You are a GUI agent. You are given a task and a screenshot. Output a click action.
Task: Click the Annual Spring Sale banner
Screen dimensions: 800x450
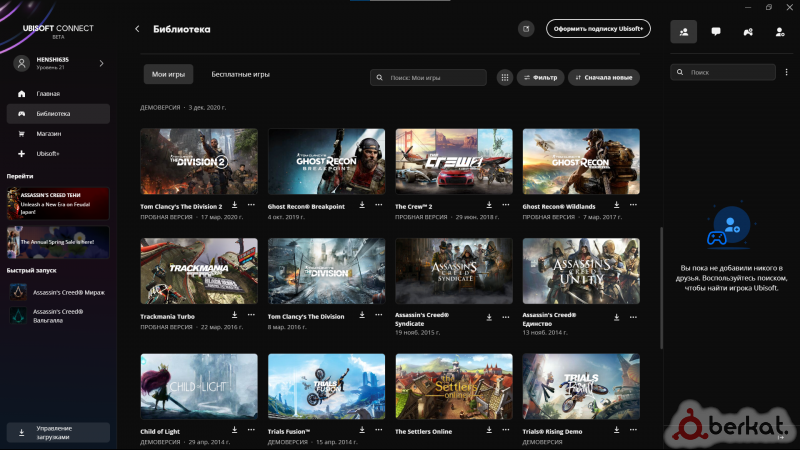tap(58, 242)
